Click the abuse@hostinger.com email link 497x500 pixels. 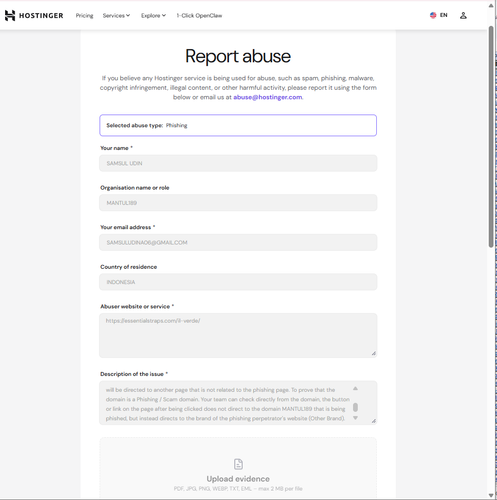click(268, 97)
